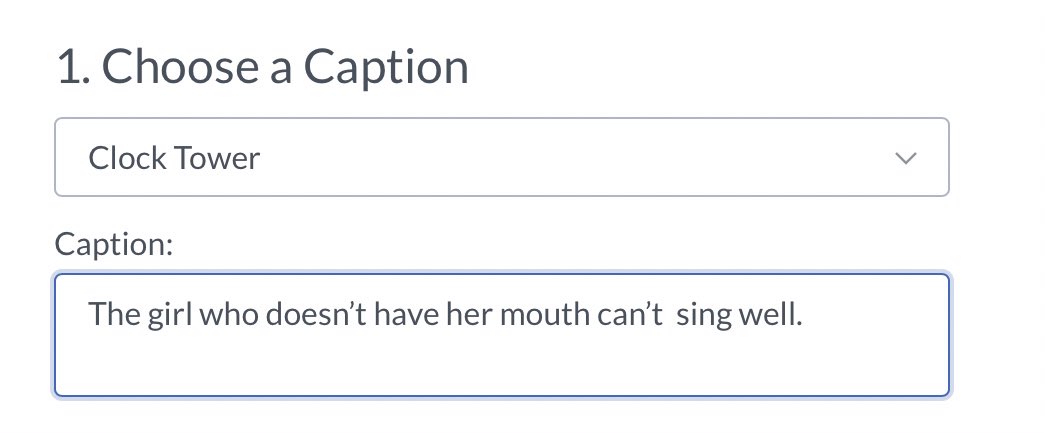Viewport: 1045px width, 433px height.
Task: Place cursor on the word 'sing' in caption
Action: (x=700, y=314)
